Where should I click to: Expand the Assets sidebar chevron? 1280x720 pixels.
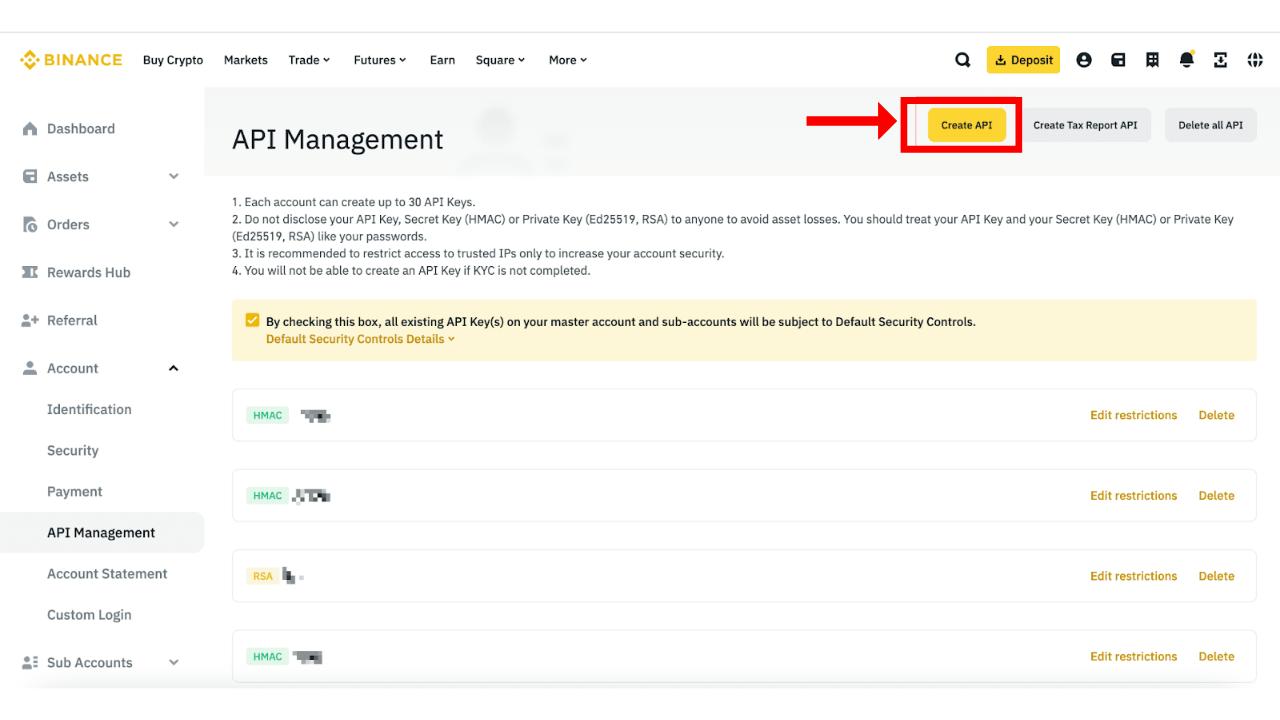(x=174, y=177)
